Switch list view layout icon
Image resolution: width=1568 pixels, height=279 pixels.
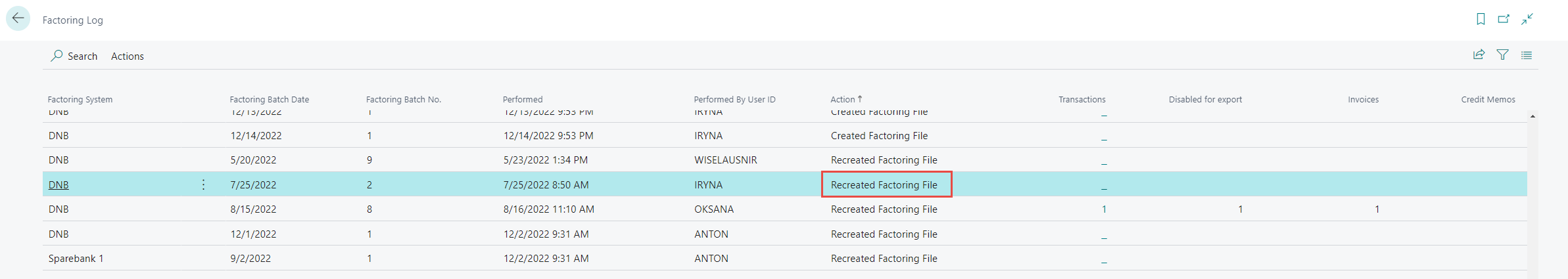click(1527, 55)
